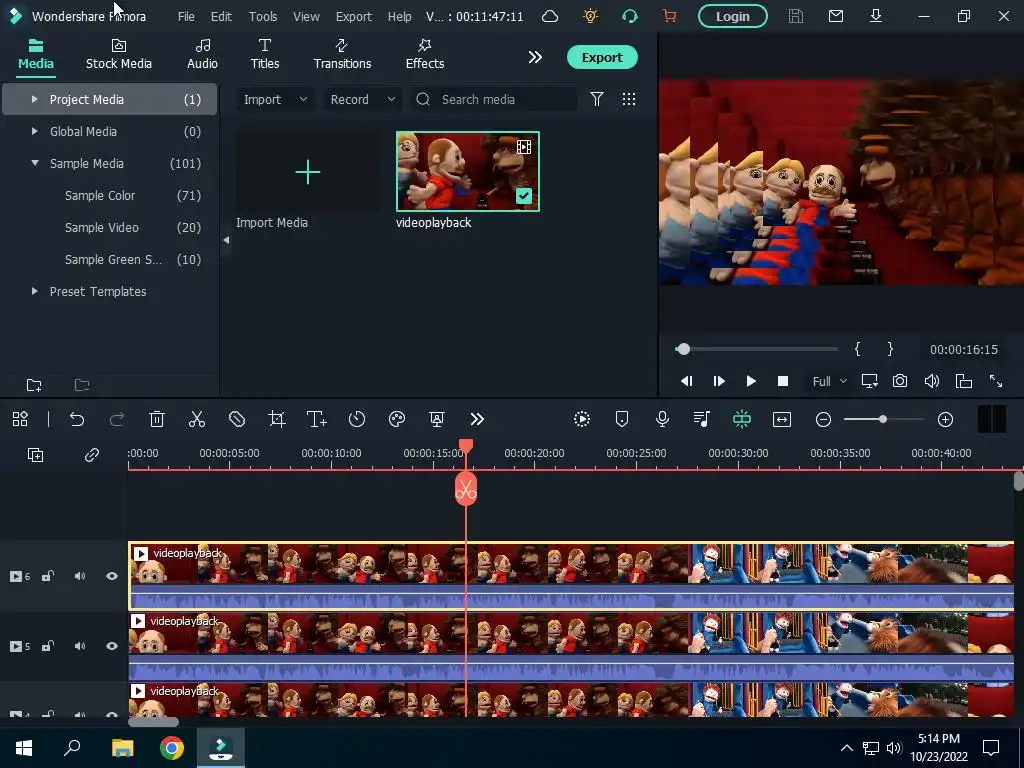The image size is (1024, 768).
Task: Switch to the Stock Media tab
Action: tap(119, 54)
